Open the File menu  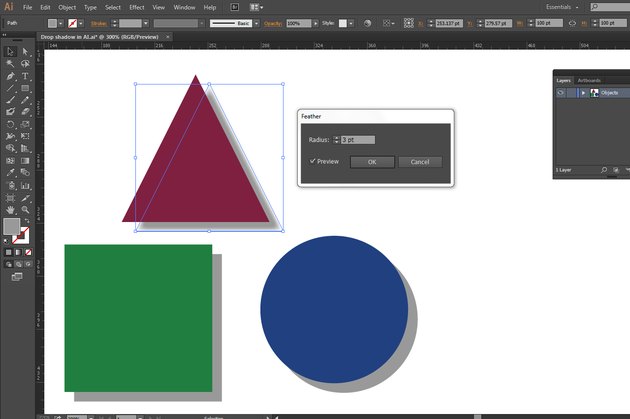coord(27,7)
